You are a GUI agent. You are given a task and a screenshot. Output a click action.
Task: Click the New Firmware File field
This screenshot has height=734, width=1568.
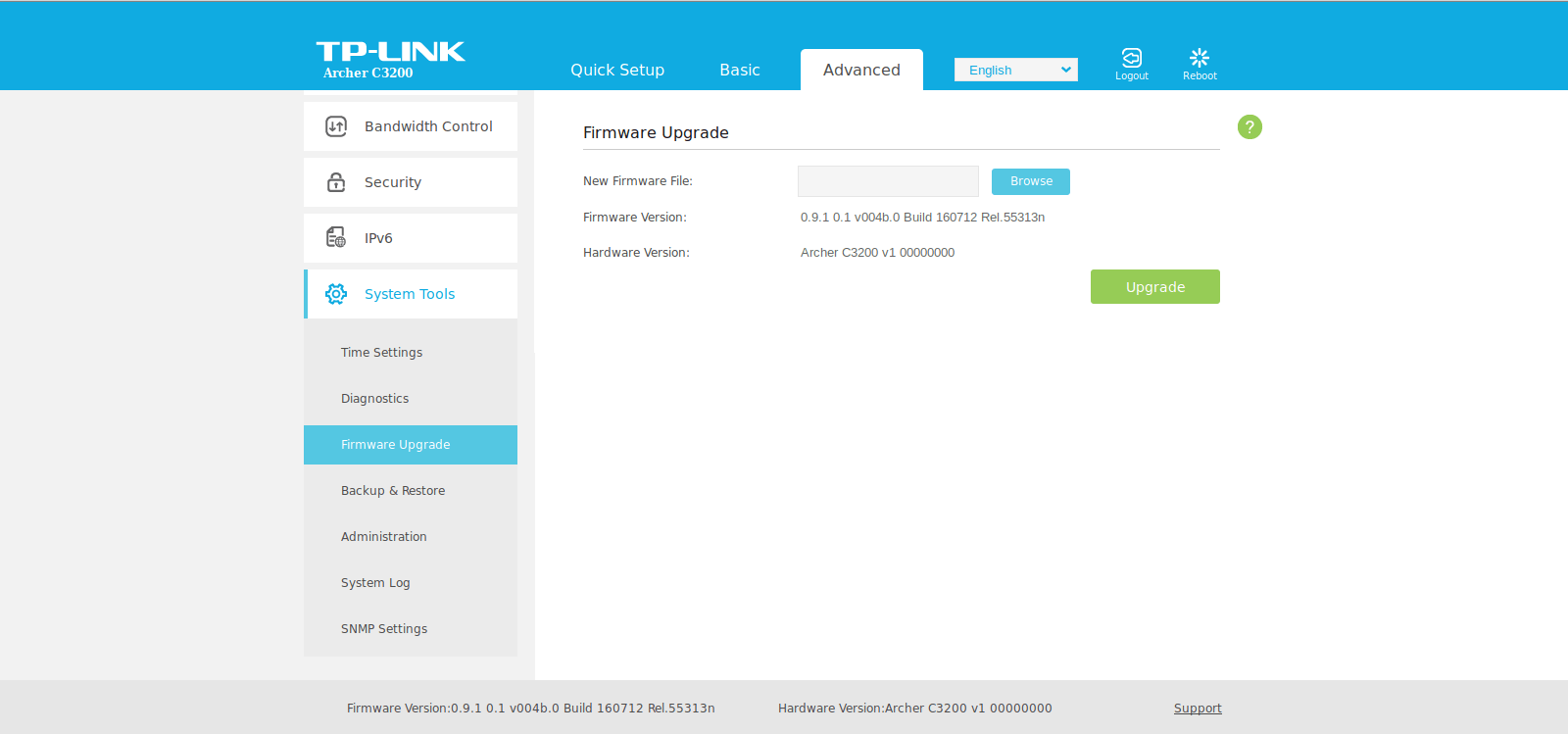coord(888,181)
